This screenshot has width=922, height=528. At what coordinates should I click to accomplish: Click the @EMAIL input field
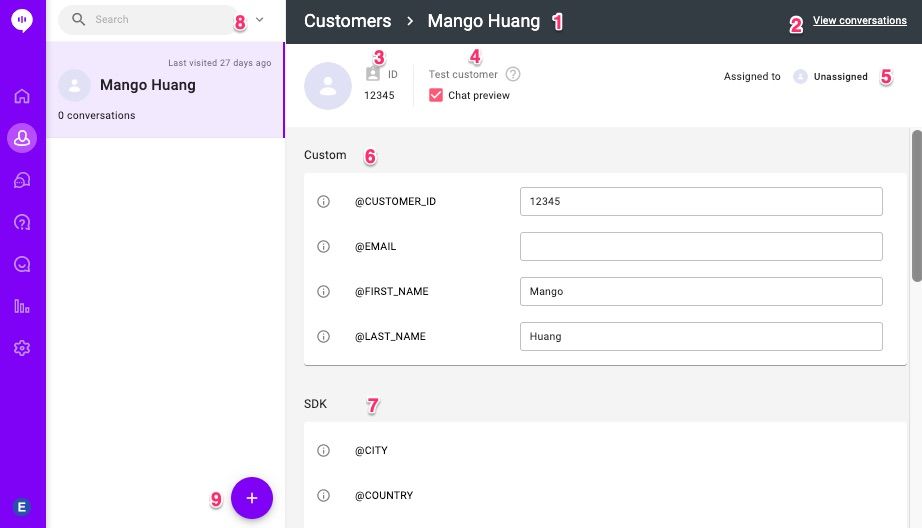pos(701,246)
